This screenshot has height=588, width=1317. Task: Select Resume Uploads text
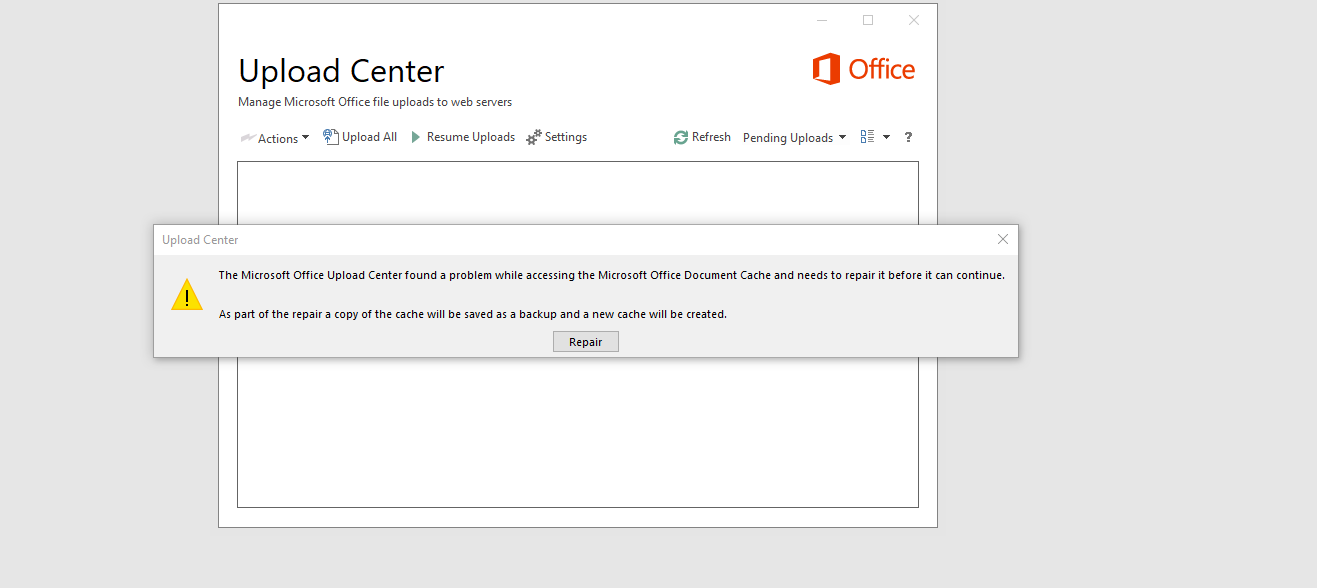(x=471, y=137)
